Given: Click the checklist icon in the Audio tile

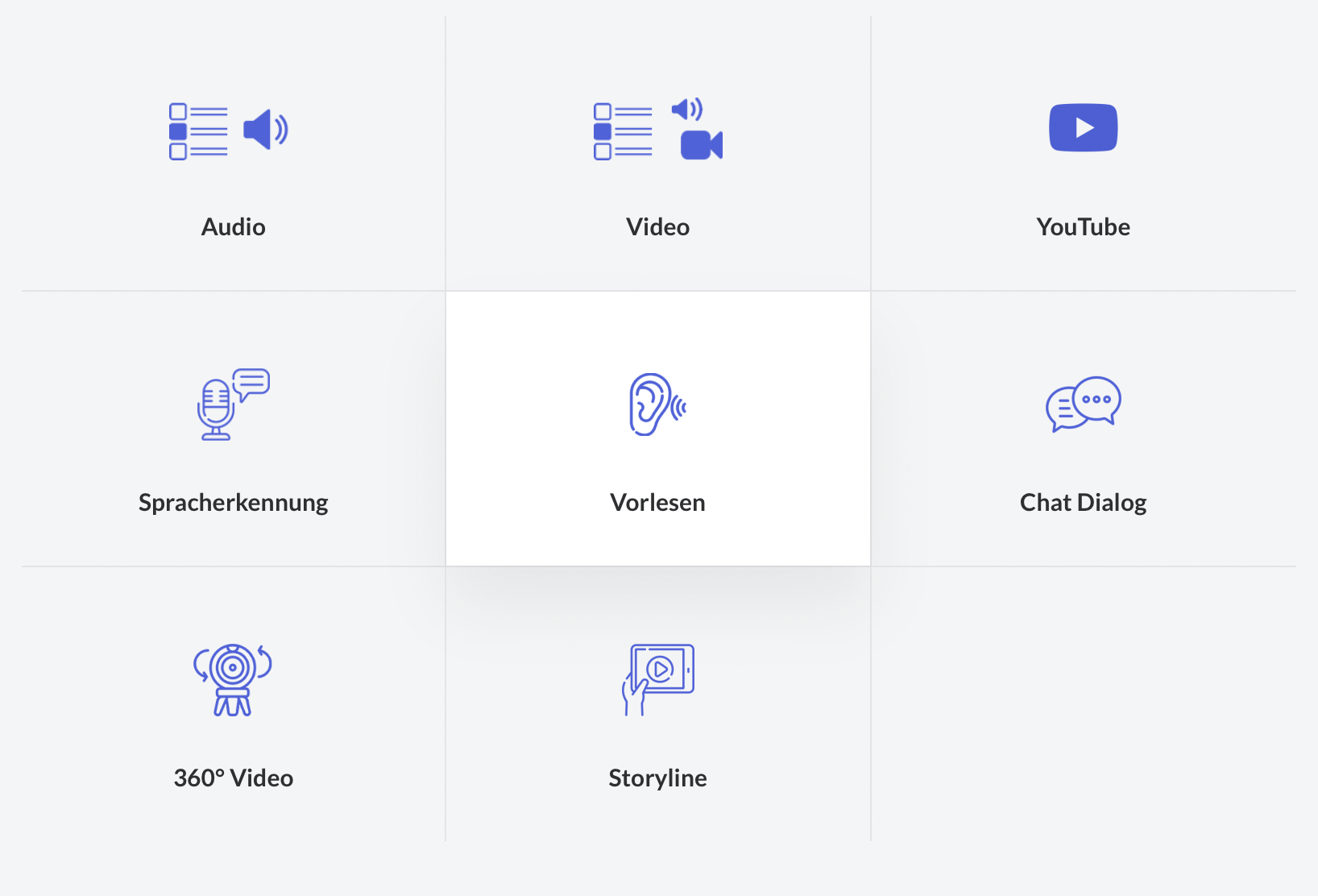Looking at the screenshot, I should (x=198, y=131).
